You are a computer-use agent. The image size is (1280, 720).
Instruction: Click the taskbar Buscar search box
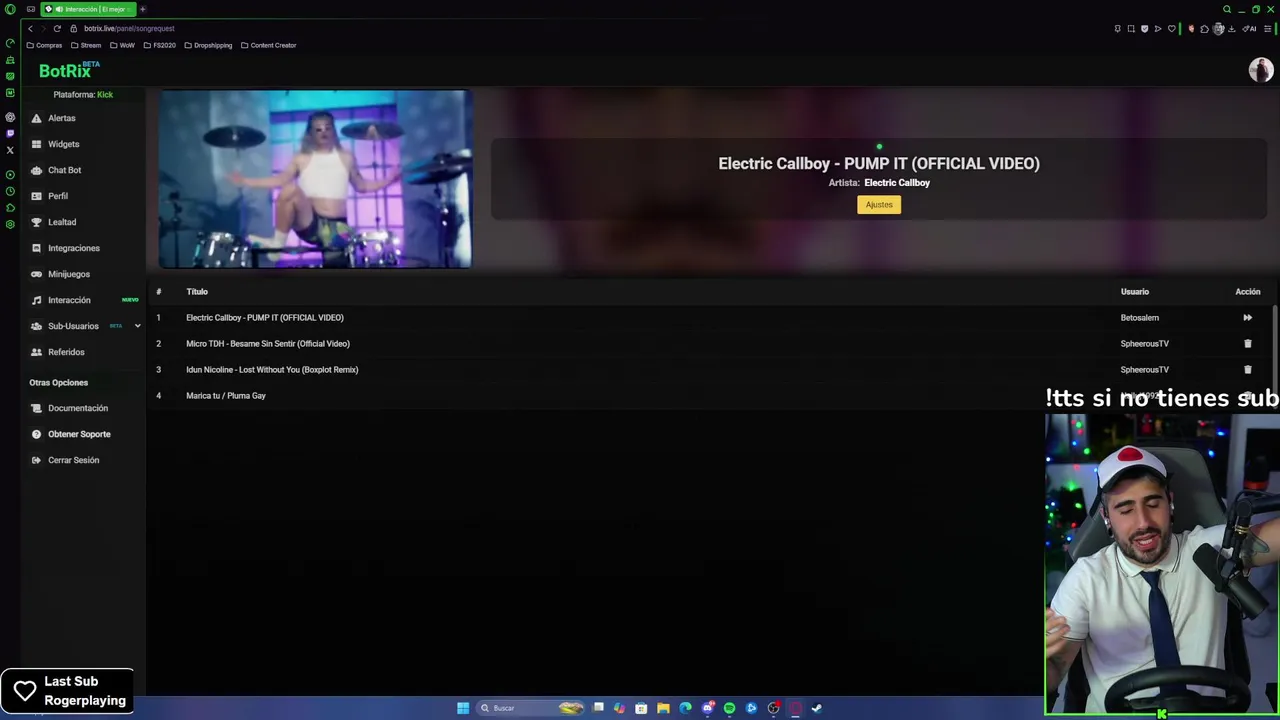tap(530, 708)
